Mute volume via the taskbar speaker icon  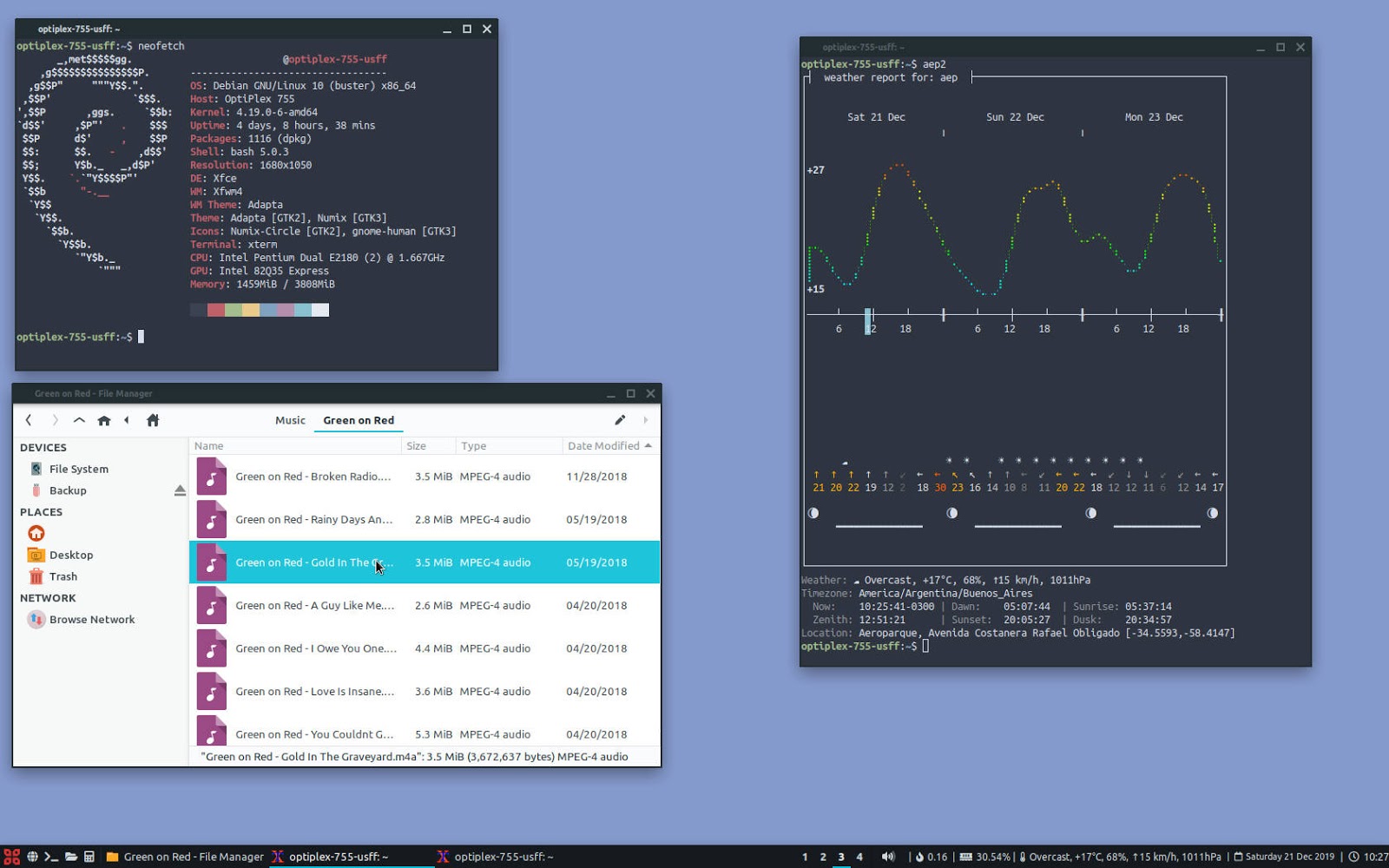point(888,857)
